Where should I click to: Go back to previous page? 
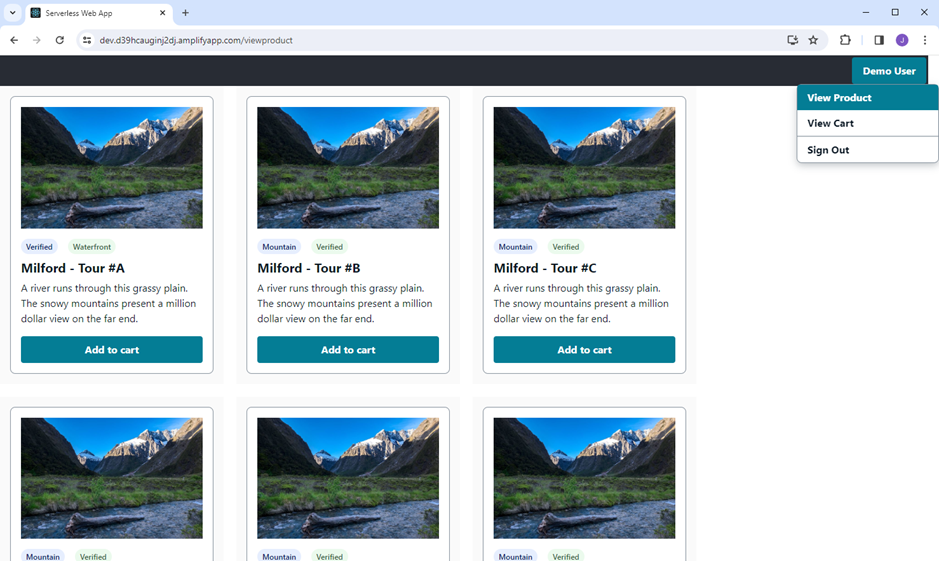click(14, 40)
